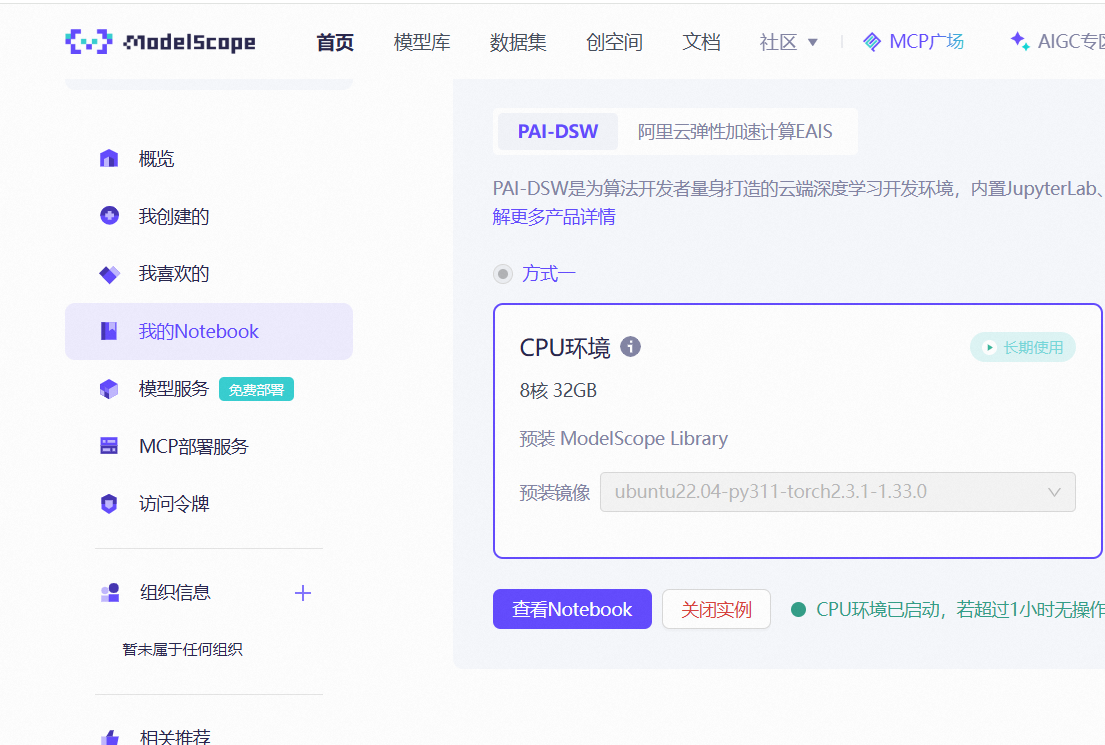Select 模型服务 in the sidebar
This screenshot has width=1105, height=745.
pyautogui.click(x=209, y=389)
